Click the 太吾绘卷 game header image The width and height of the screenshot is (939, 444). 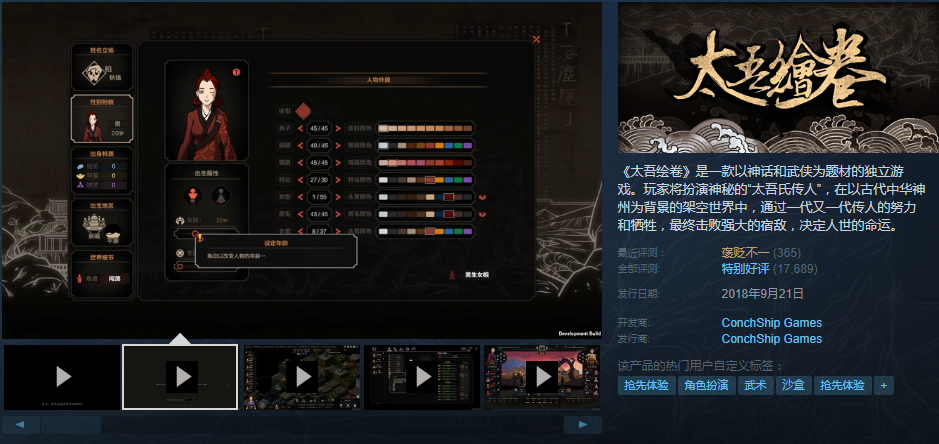tap(778, 78)
